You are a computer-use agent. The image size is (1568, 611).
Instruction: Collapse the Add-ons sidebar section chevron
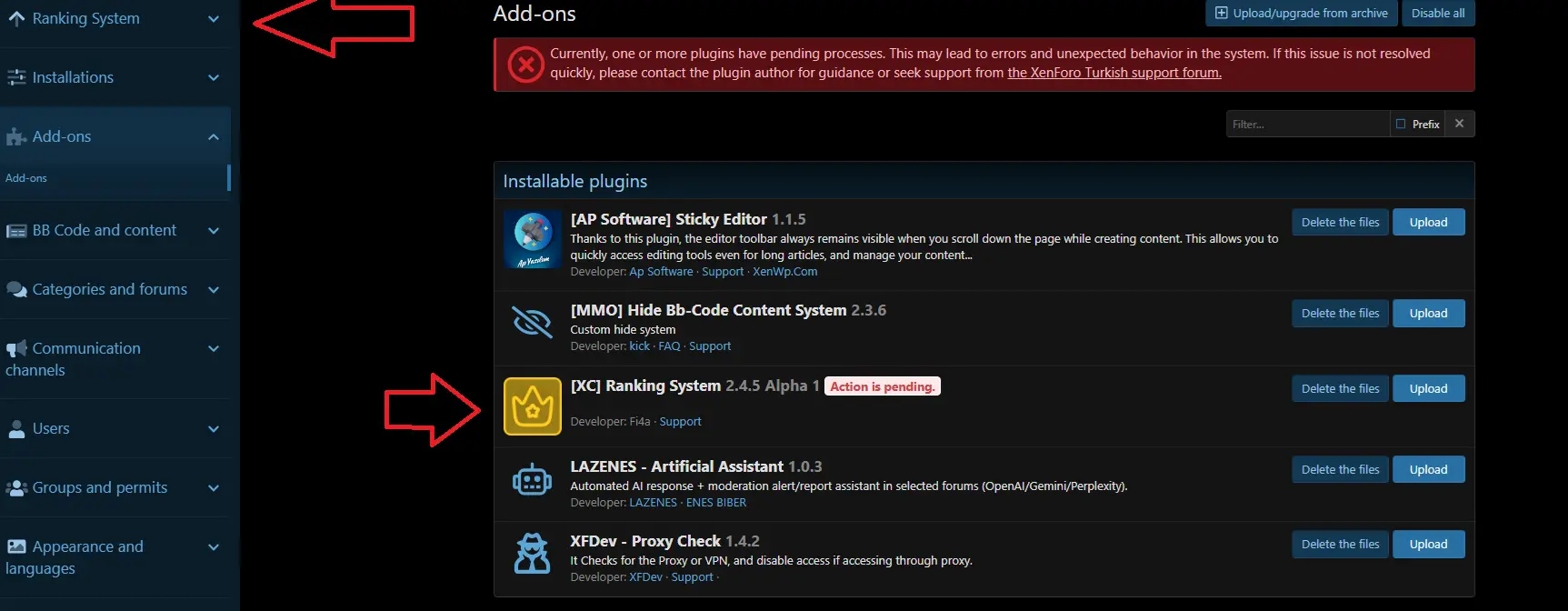214,137
